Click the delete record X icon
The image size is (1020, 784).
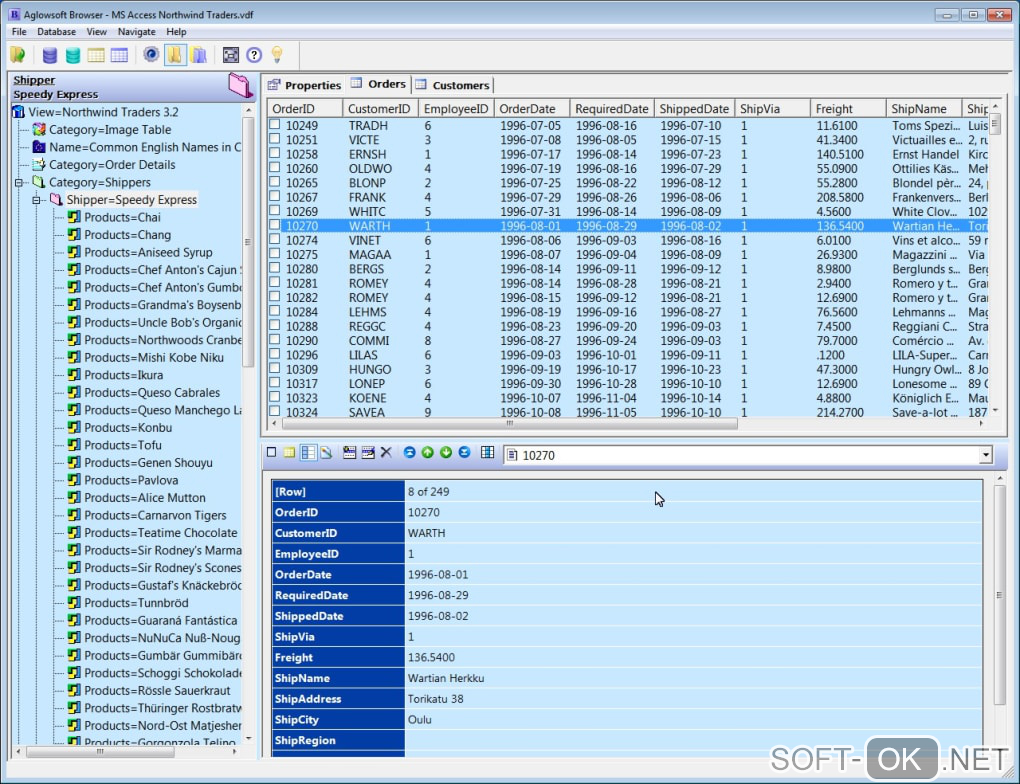(386, 453)
